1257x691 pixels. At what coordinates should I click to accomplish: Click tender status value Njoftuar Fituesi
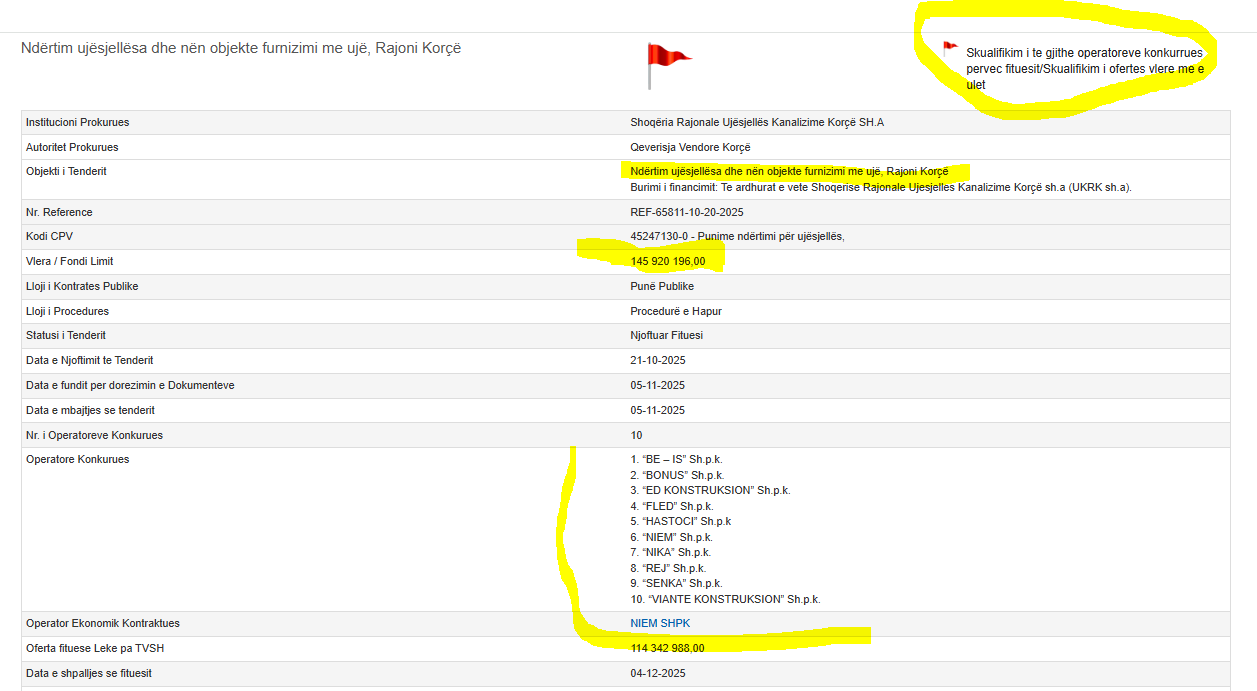(x=666, y=335)
